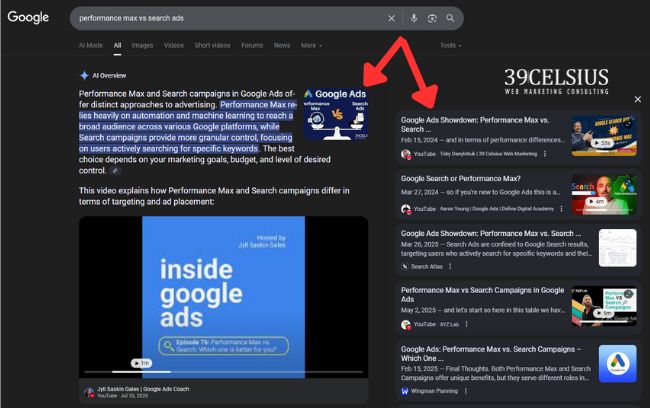Open Forums tab
650x408 pixels.
point(252,45)
